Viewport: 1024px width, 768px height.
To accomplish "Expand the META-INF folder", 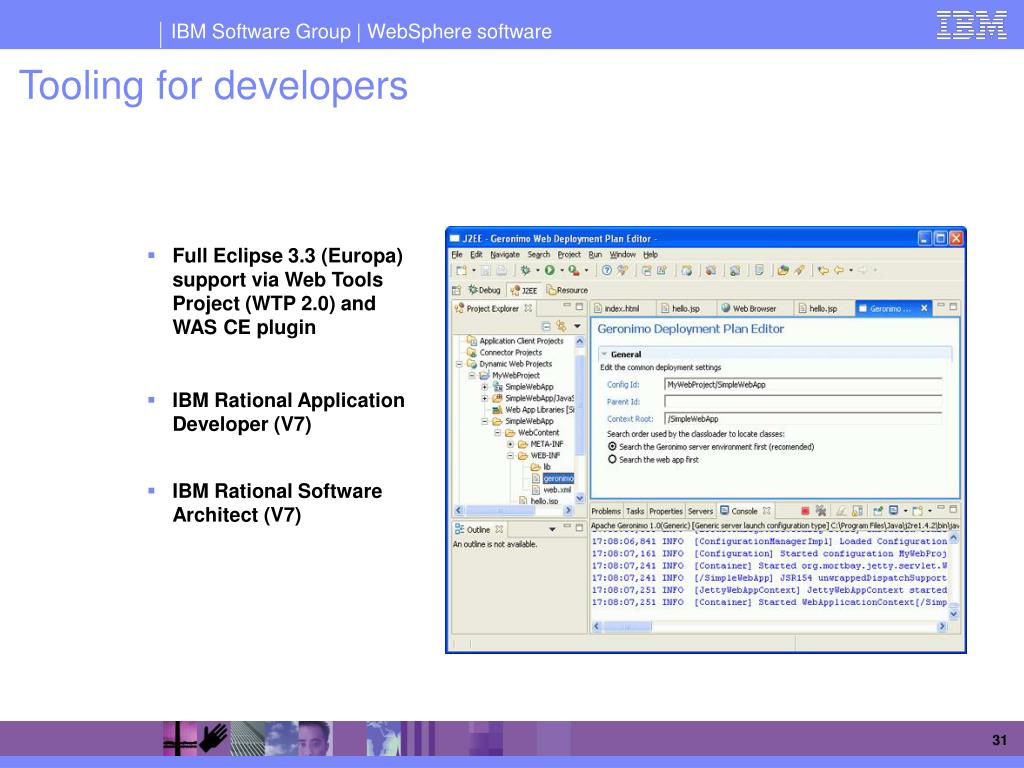I will [x=510, y=444].
